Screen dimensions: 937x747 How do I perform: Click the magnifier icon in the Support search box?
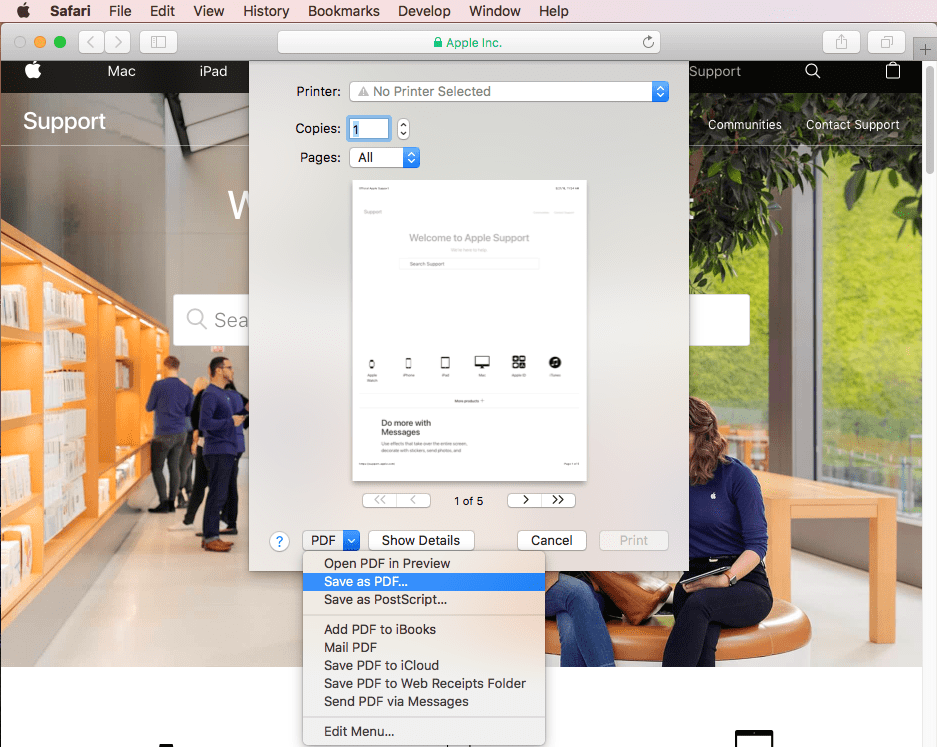tap(196, 319)
